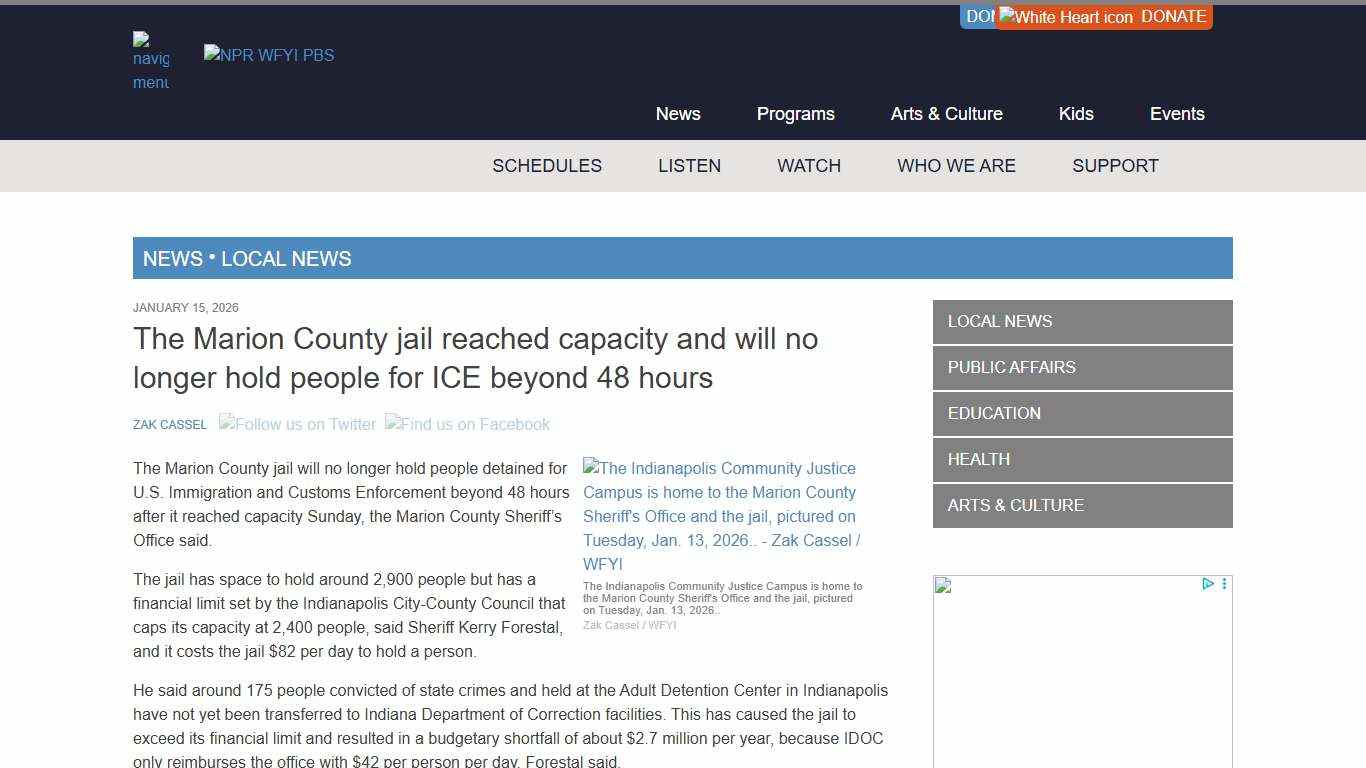The width and height of the screenshot is (1366, 768).
Task: Click the ZAK CASSEL byline
Action: [x=169, y=424]
